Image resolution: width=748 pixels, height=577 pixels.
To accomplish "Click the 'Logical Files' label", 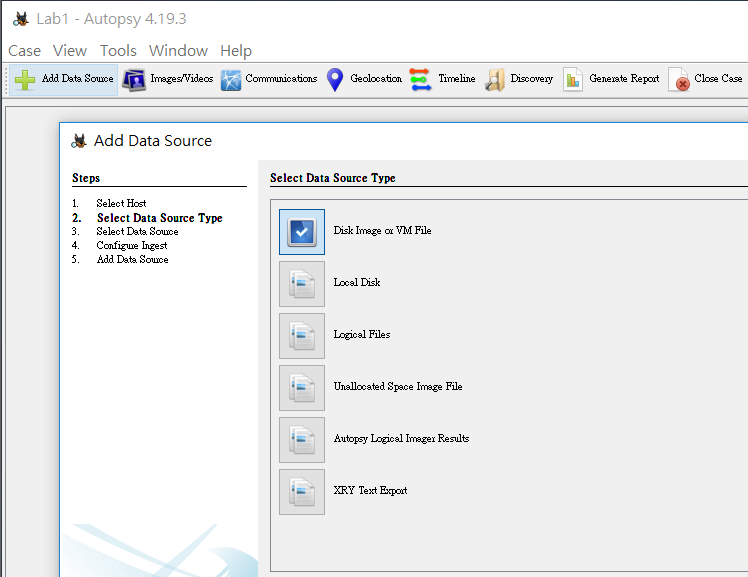I will (362, 334).
